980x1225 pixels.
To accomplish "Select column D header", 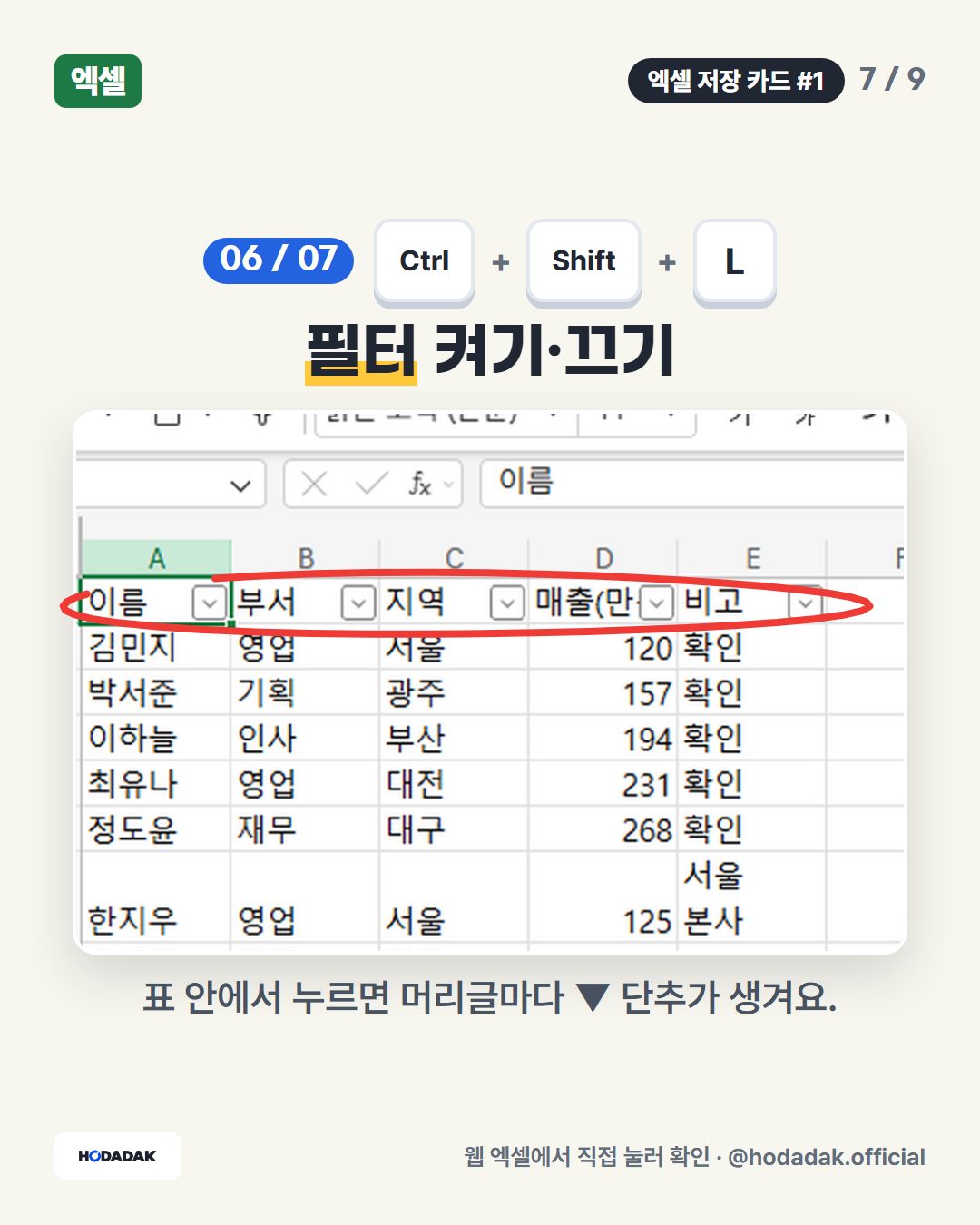I will click(x=604, y=558).
